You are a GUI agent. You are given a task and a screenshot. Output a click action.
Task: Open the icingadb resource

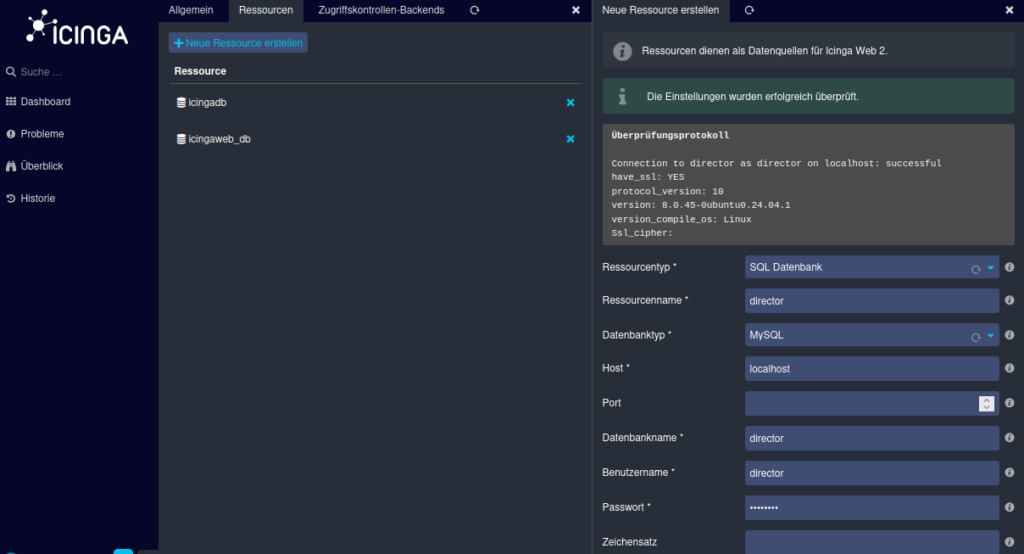207,103
